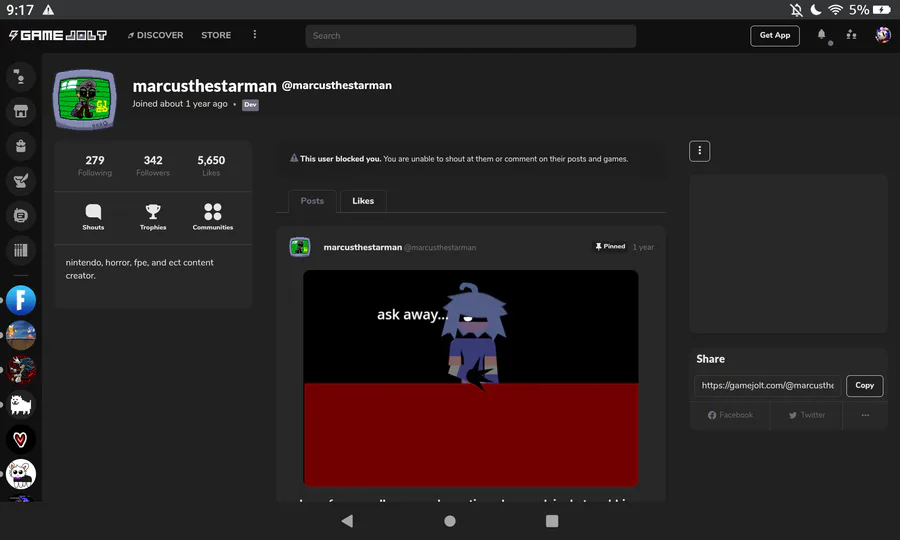
Task: Open the red heart community icon
Action: pos(21,440)
